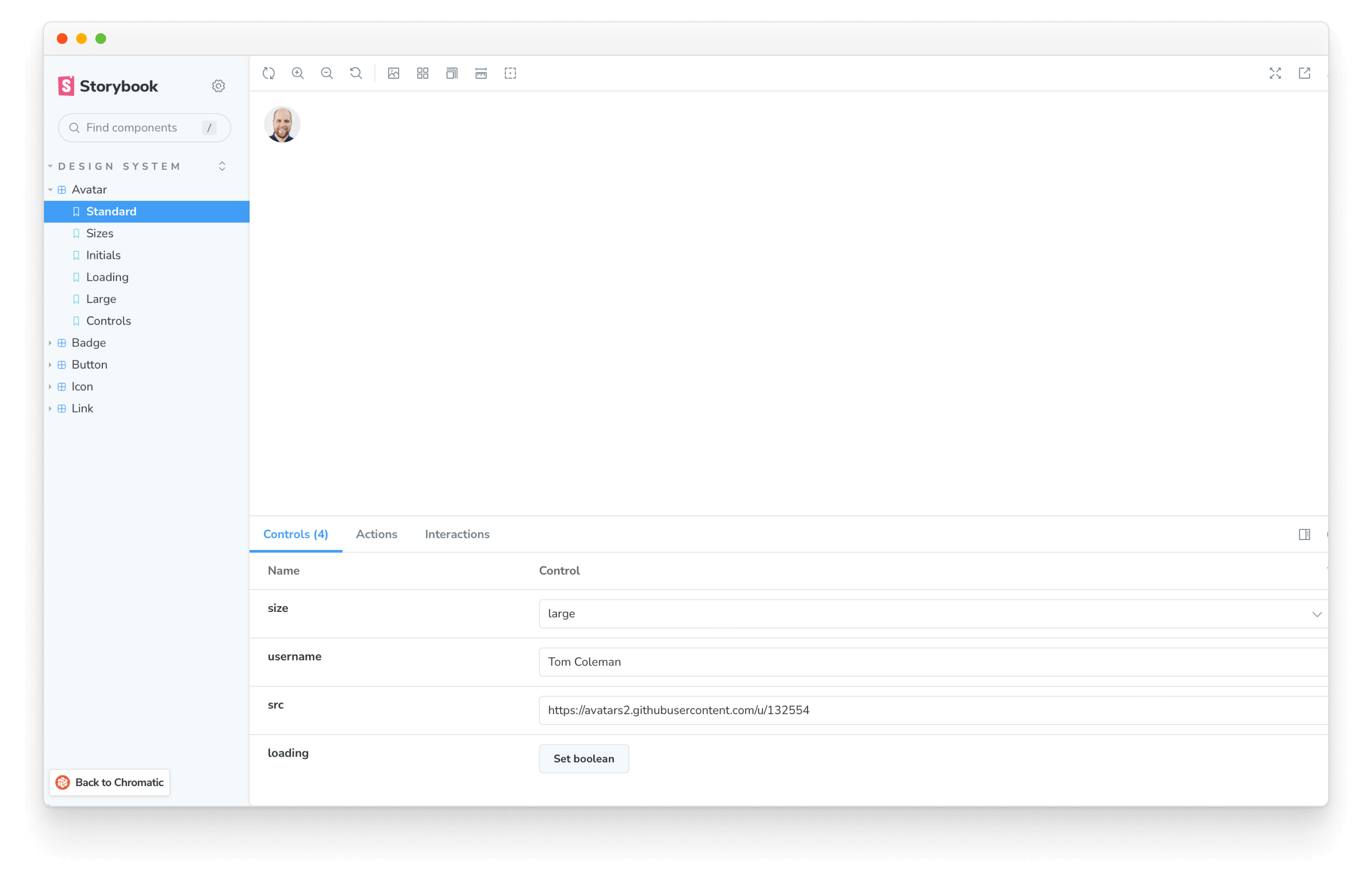Switch to the Interactions tab
This screenshot has width=1372, height=882.
click(456, 534)
